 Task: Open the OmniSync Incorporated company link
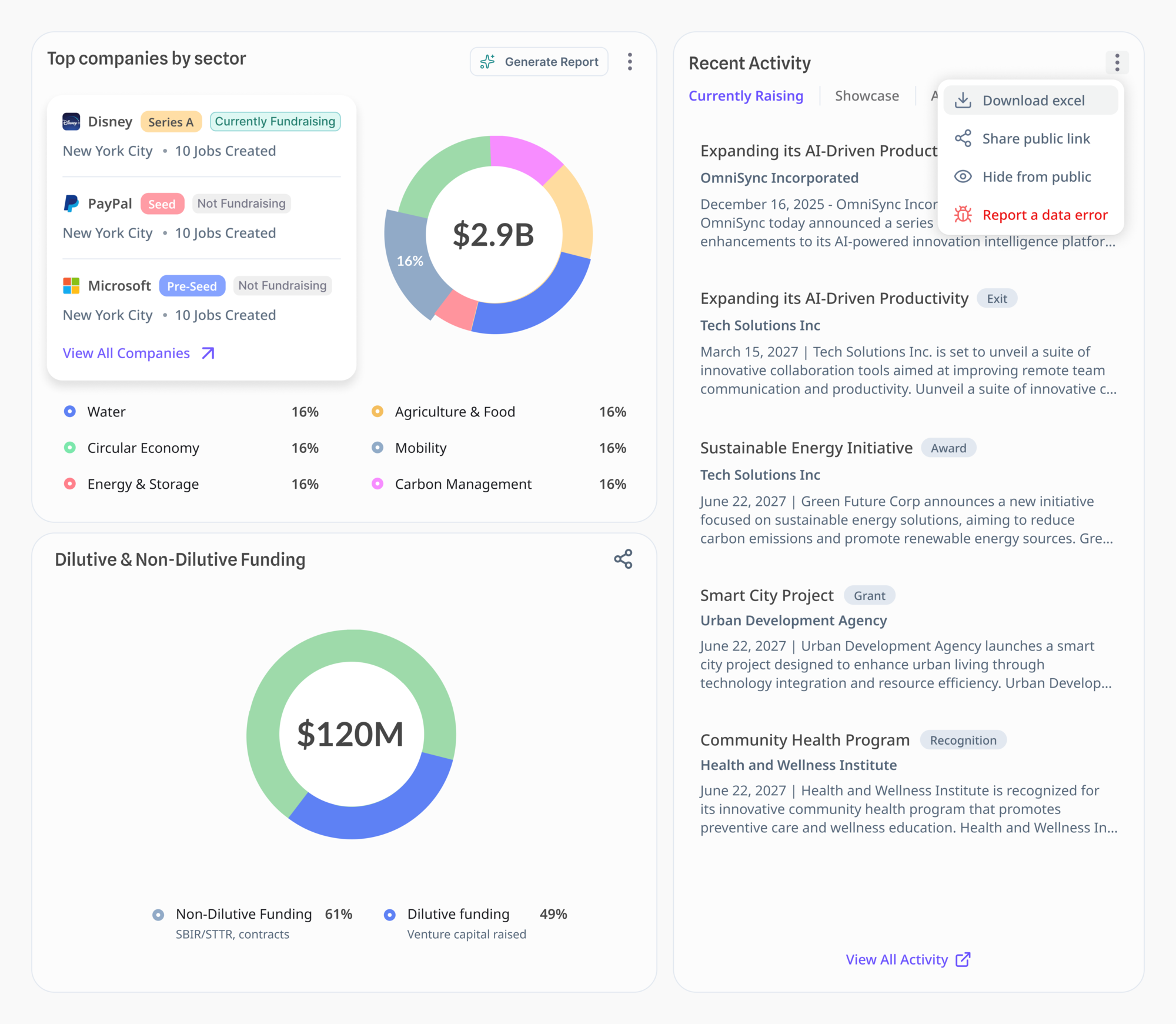779,178
